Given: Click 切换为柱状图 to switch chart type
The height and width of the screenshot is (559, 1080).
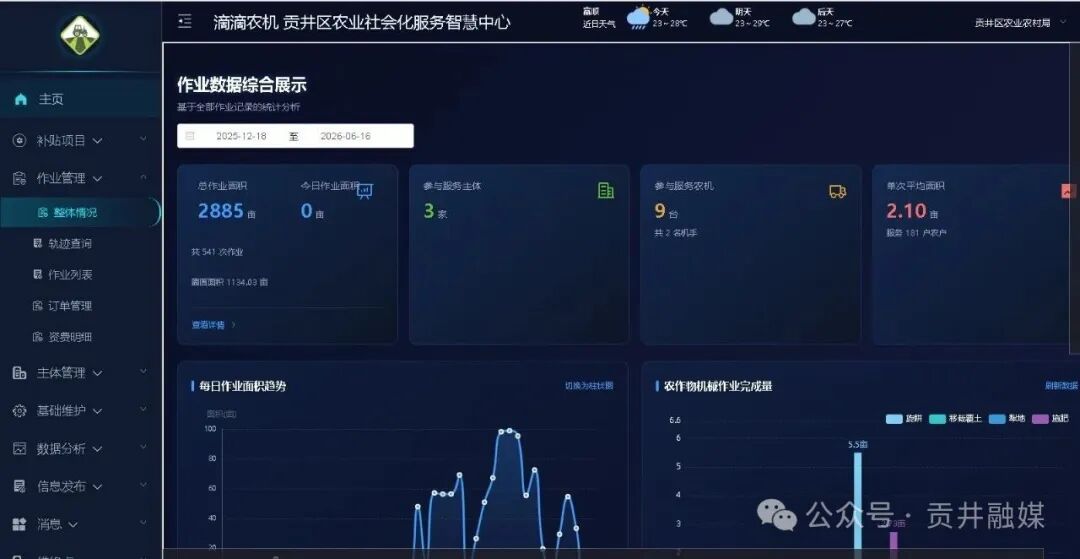Looking at the screenshot, I should (589, 386).
